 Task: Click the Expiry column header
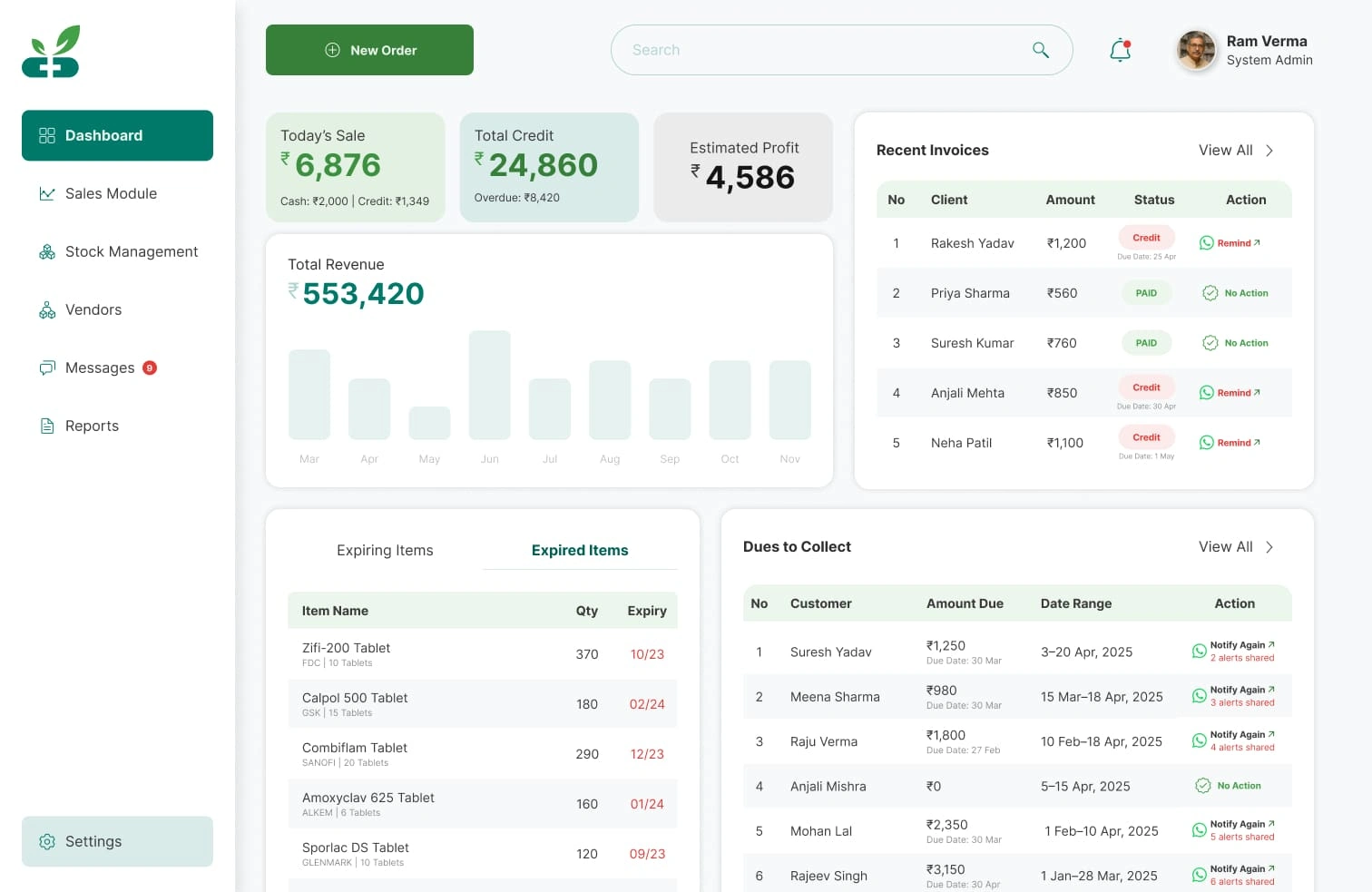tap(647, 611)
